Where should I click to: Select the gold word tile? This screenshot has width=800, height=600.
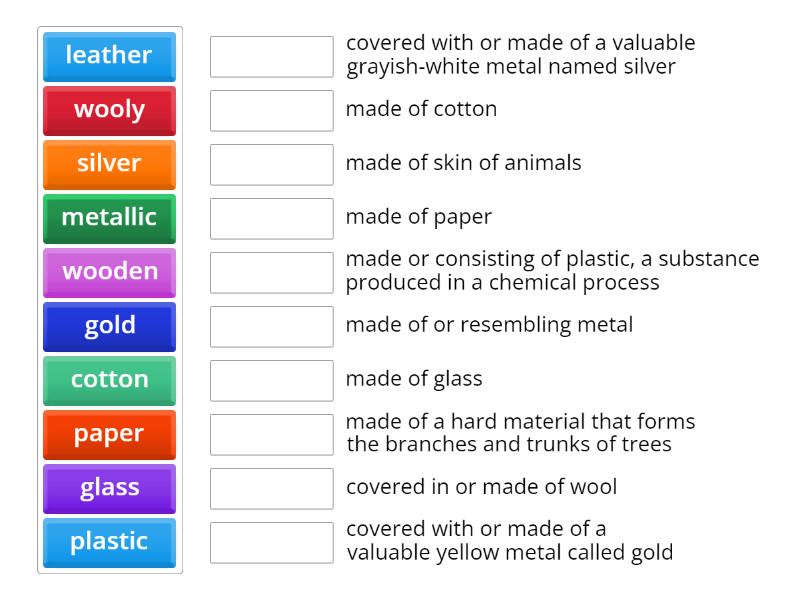click(110, 326)
